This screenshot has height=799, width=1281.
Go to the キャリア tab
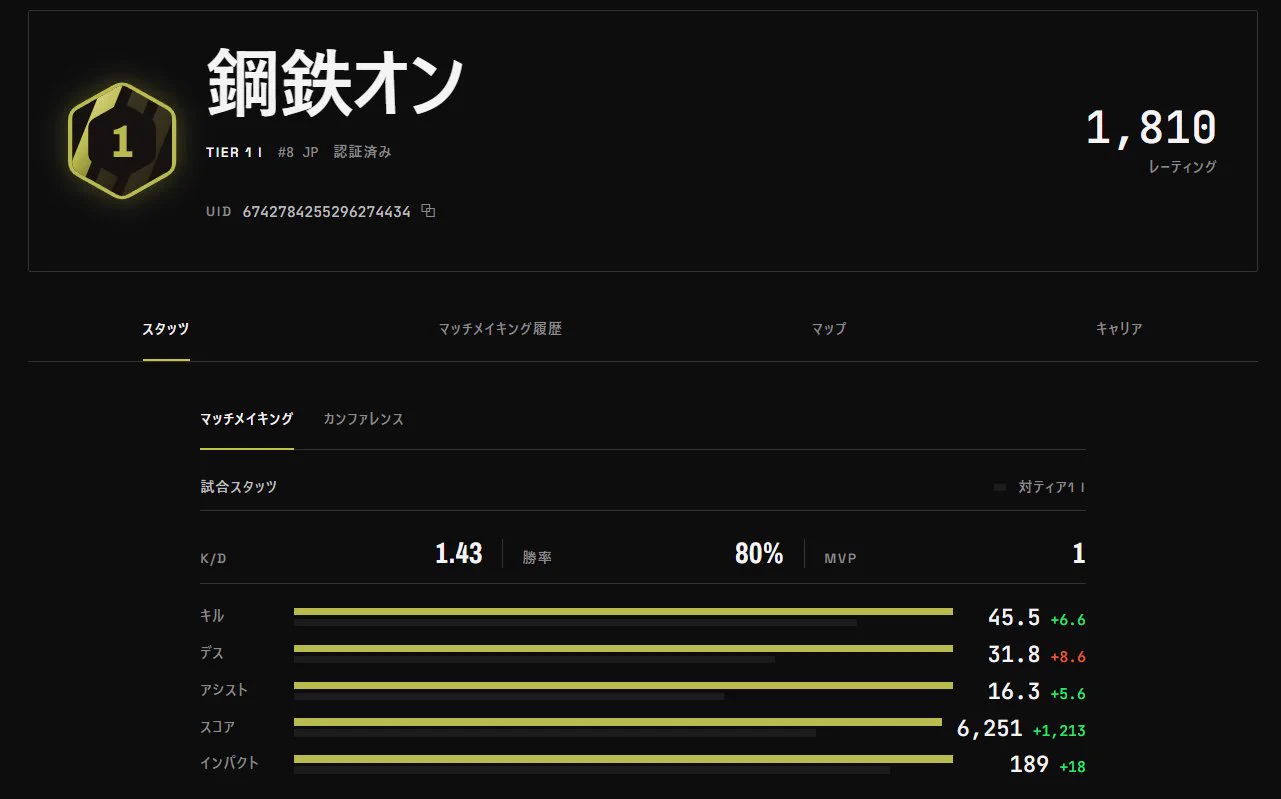1119,329
